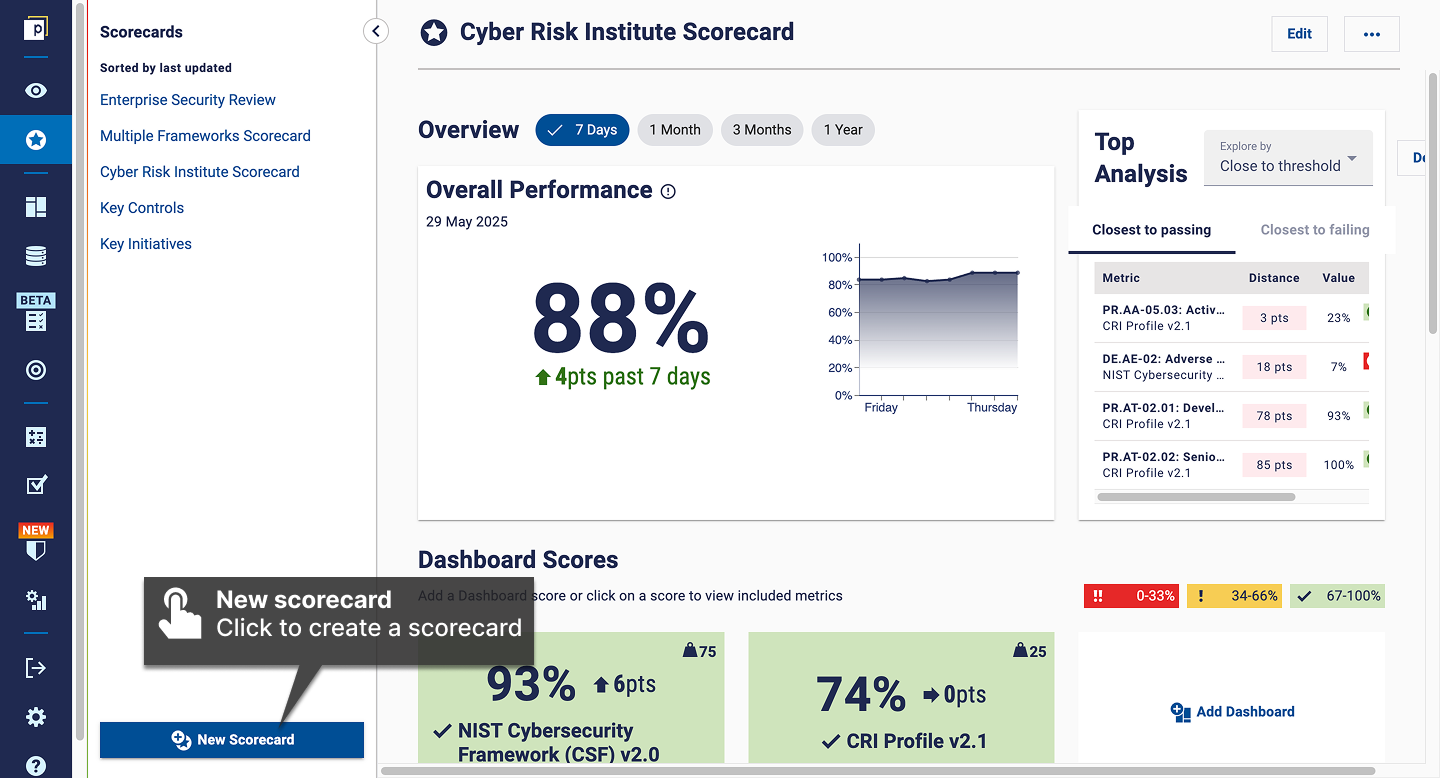Click the Edit button

tap(1299, 34)
